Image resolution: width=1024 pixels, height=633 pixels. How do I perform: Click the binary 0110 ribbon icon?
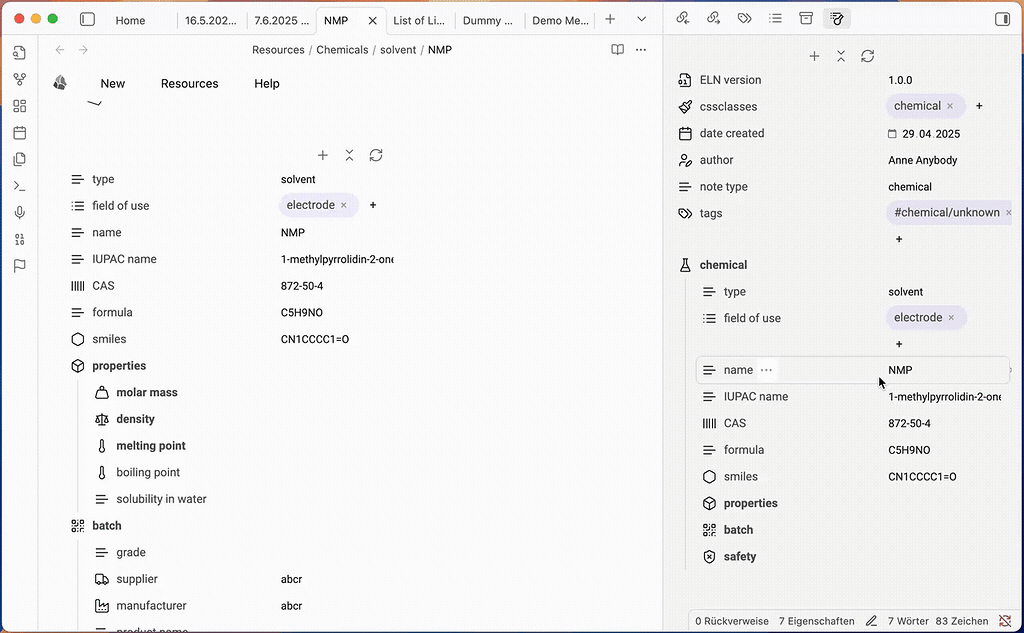20,239
